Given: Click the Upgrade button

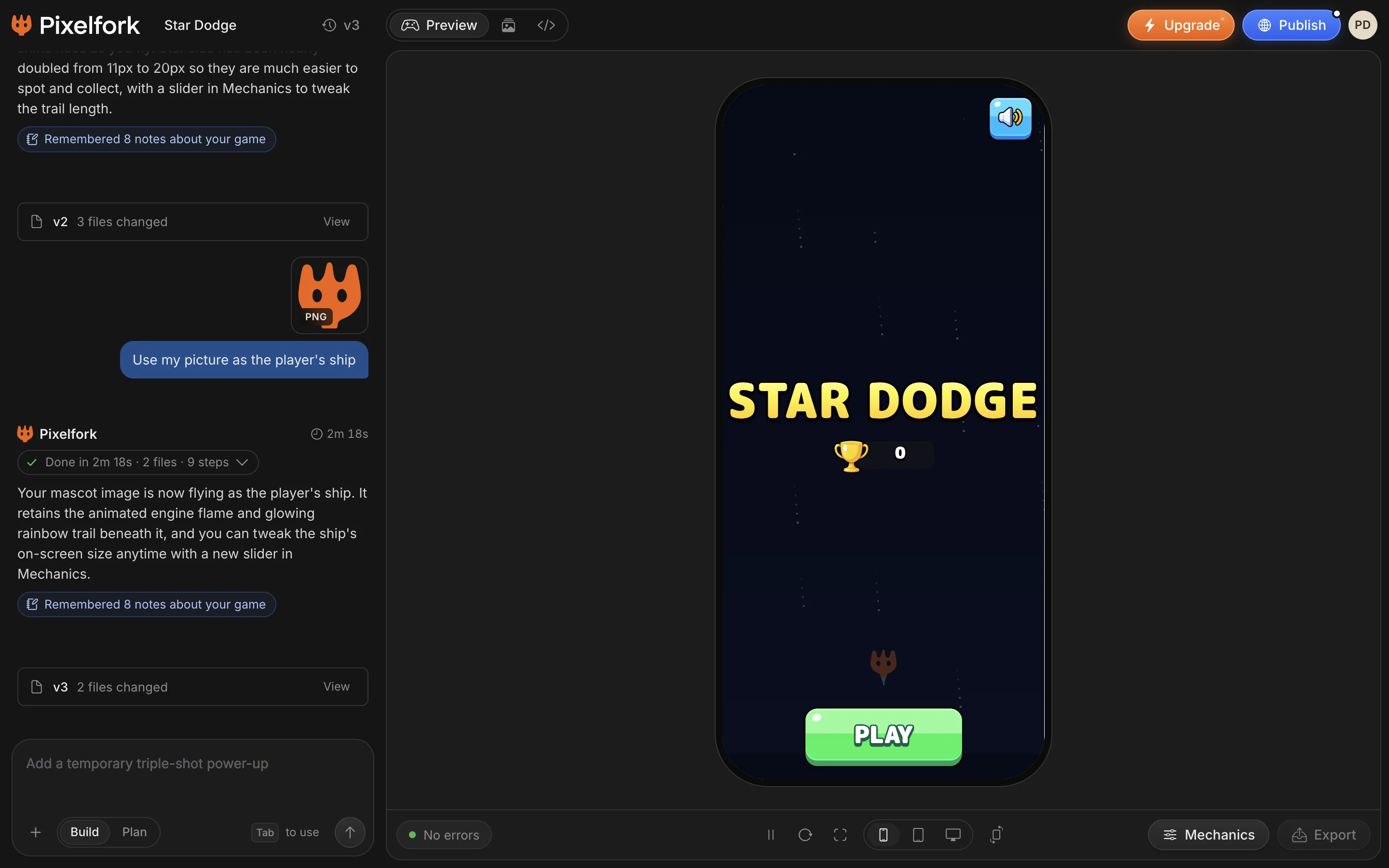Looking at the screenshot, I should [1181, 25].
